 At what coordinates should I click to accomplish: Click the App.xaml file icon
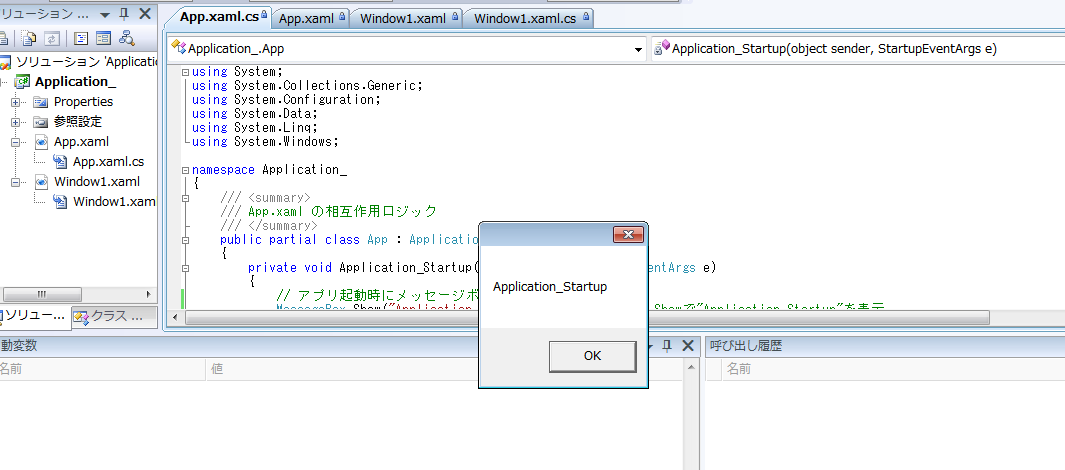point(41,142)
